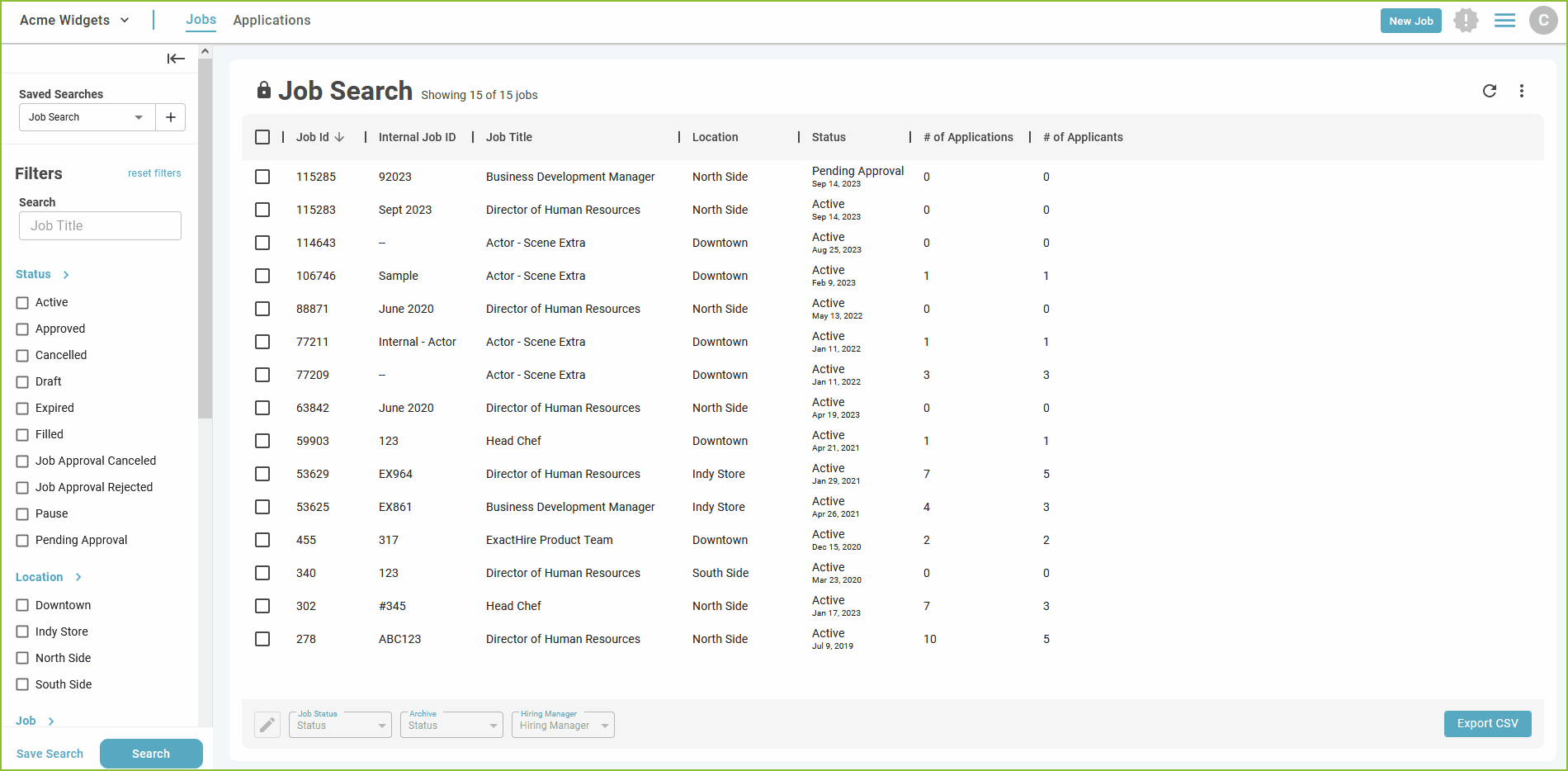Check the North Side location filter
Viewport: 1568px width, 771px height.
[22, 659]
